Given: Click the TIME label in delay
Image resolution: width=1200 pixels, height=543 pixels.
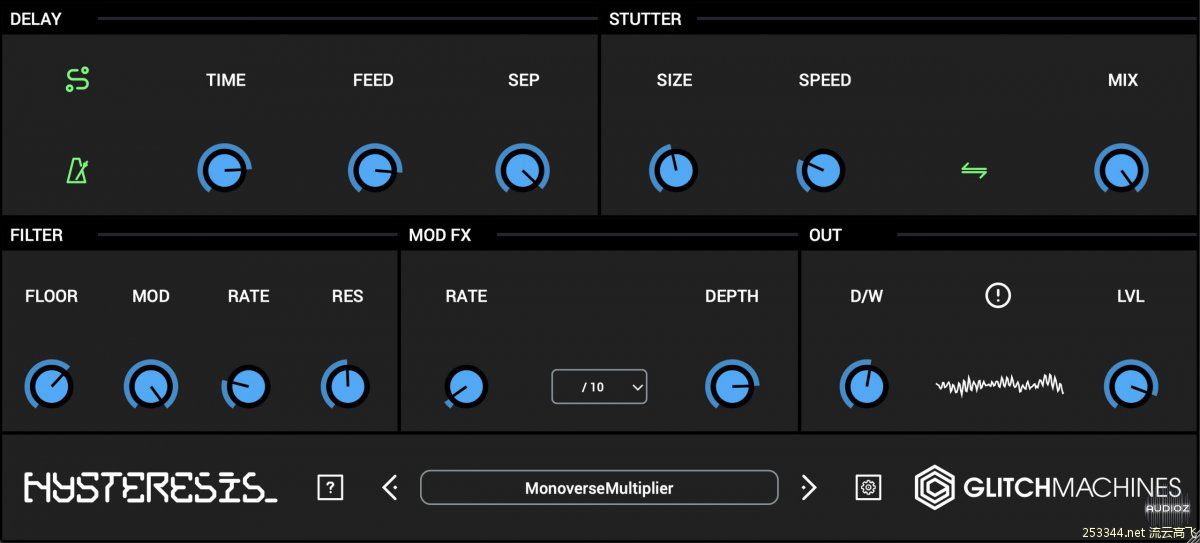Looking at the screenshot, I should pos(226,80).
